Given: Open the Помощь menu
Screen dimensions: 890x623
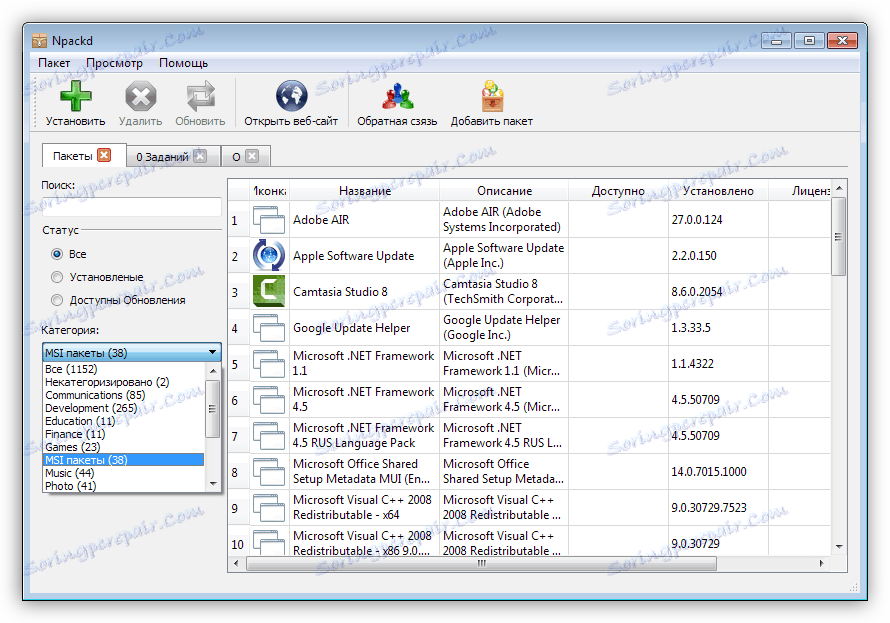Looking at the screenshot, I should (x=183, y=63).
